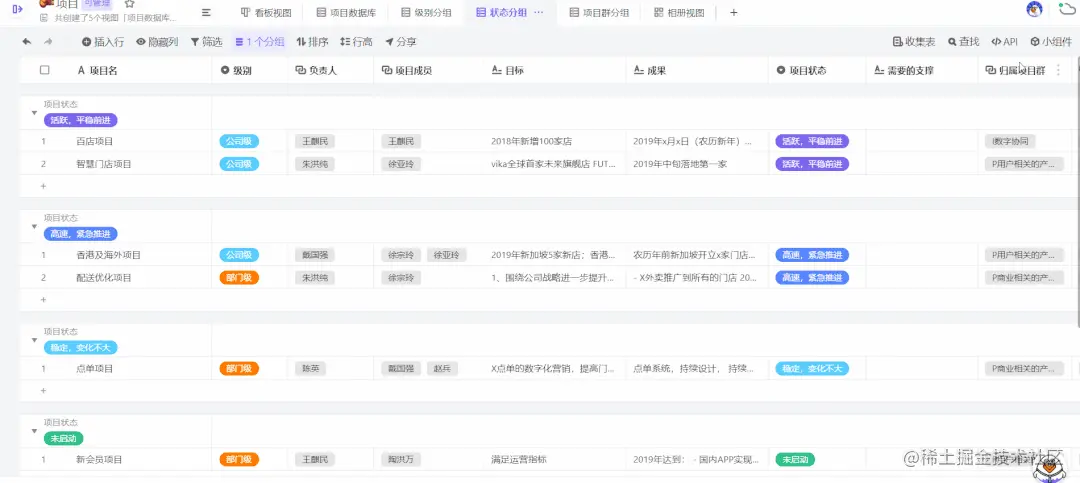Click 未启动 status tag in 新会员项目 row
Screen dimensions: 1080x483
[x=795, y=460]
